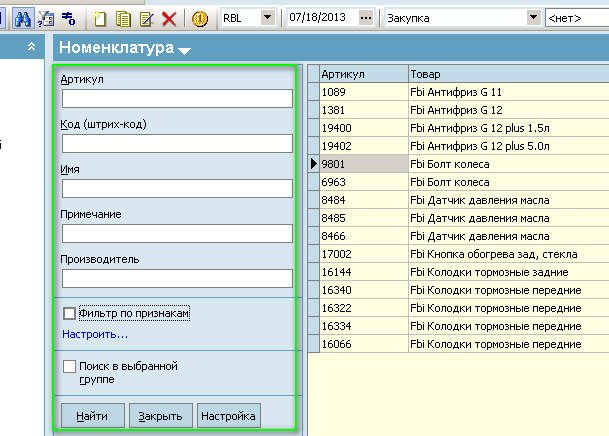
Task: Select Fbi Кнопка обогрева зад, стекла
Action: (509, 254)
